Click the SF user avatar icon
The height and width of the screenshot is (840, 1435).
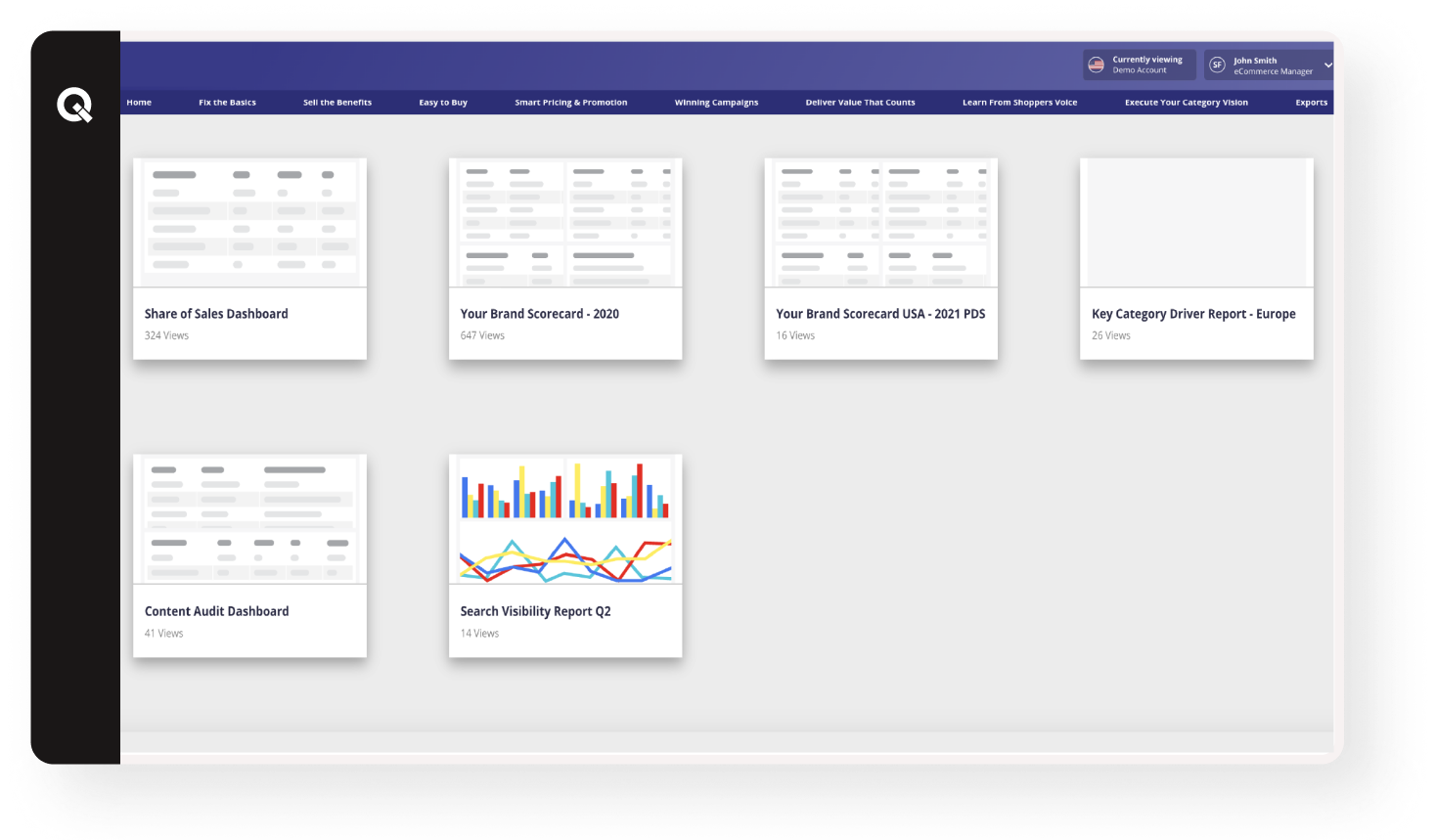pos(1217,65)
